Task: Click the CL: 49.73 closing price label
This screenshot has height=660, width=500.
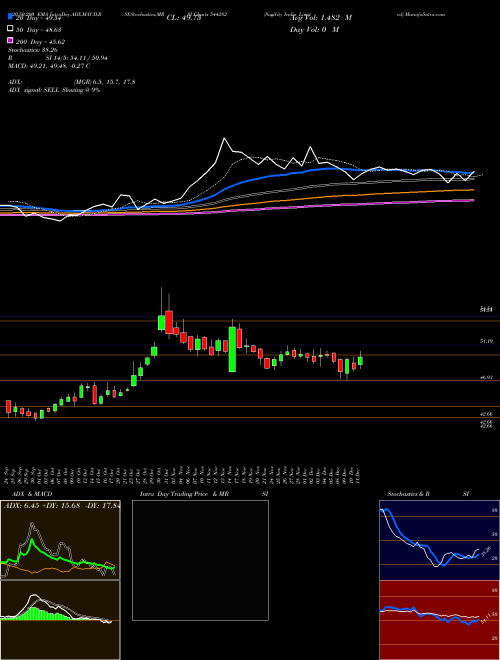Action: click(x=184, y=18)
